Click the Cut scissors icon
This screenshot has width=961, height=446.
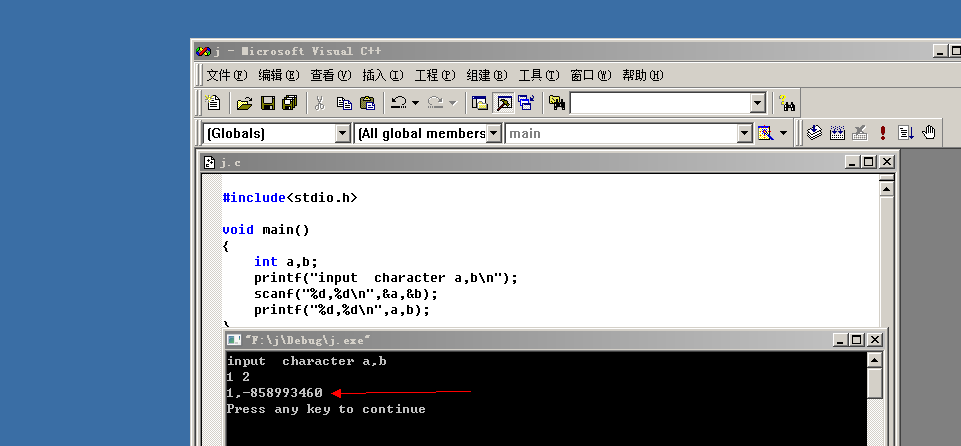coord(319,103)
